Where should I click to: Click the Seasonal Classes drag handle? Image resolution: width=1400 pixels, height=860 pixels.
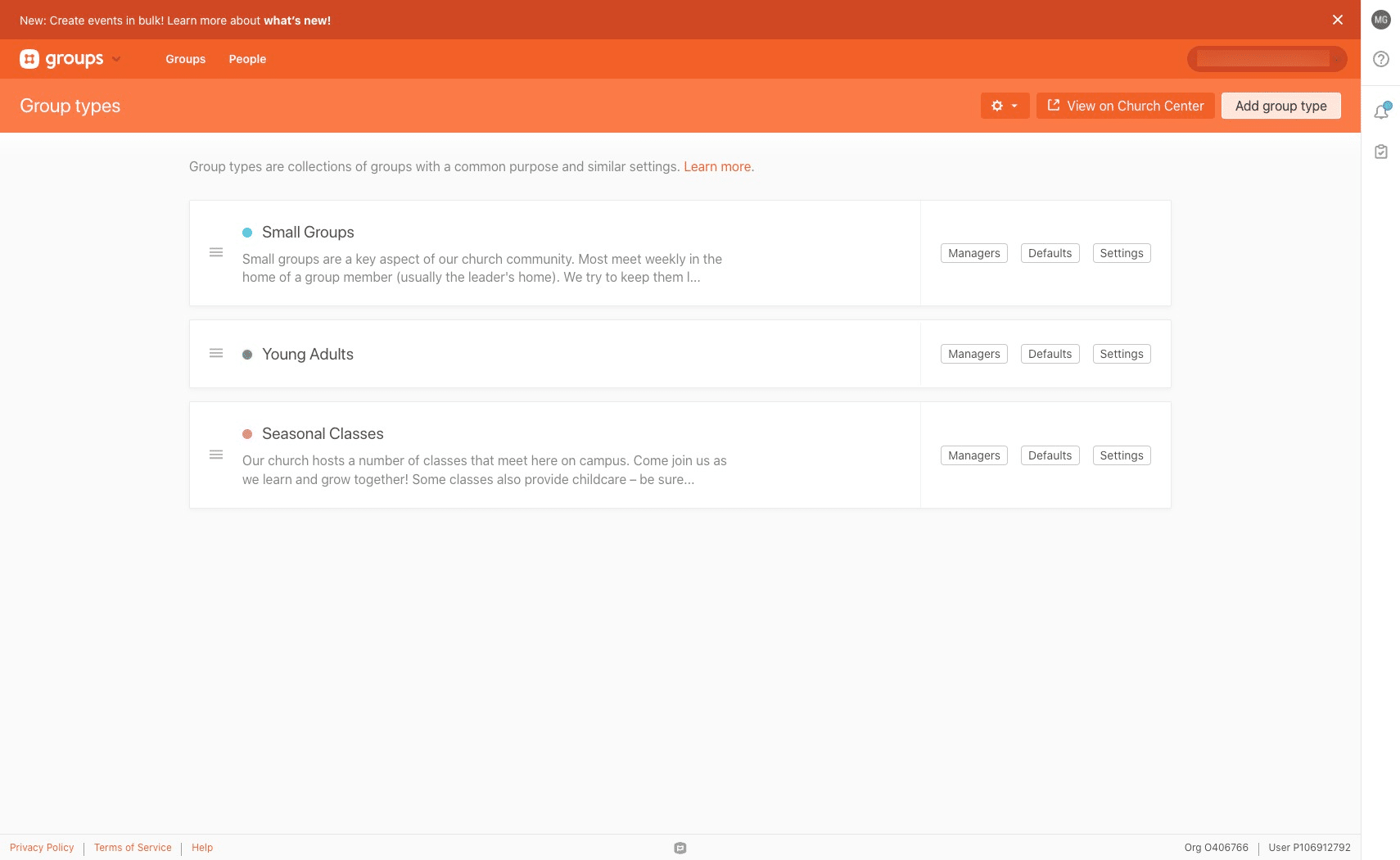pos(216,455)
